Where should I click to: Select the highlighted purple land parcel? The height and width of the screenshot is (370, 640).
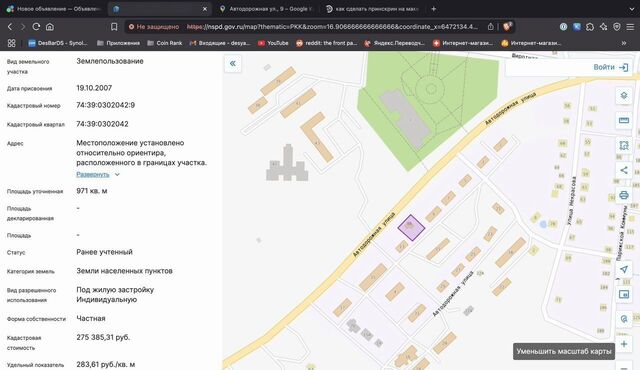[x=411, y=228]
